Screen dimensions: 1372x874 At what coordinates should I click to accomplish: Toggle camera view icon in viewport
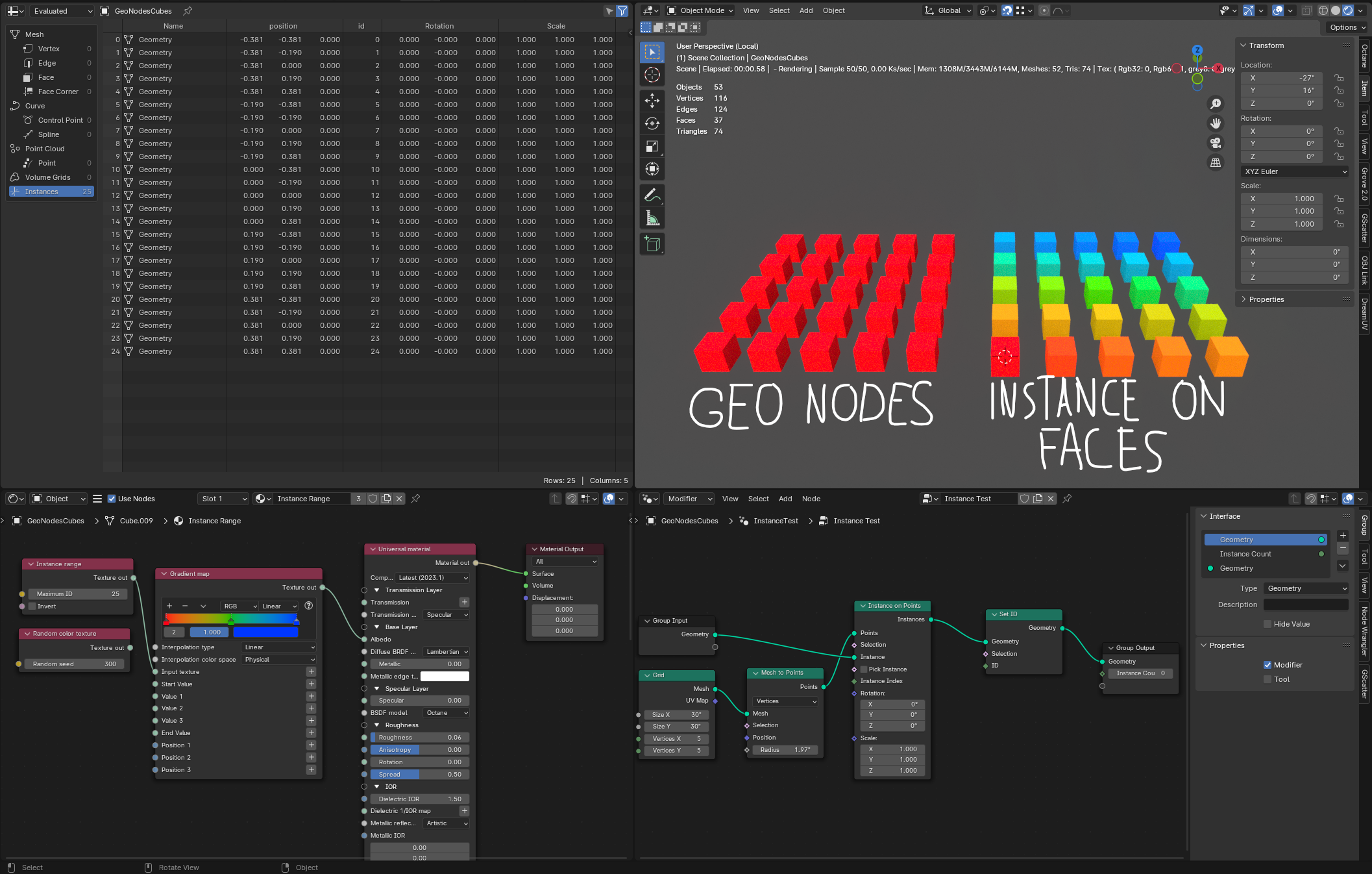click(x=1216, y=143)
